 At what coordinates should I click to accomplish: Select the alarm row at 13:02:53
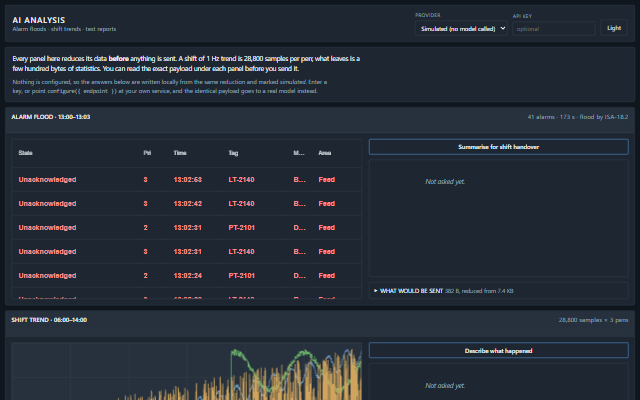187,180
